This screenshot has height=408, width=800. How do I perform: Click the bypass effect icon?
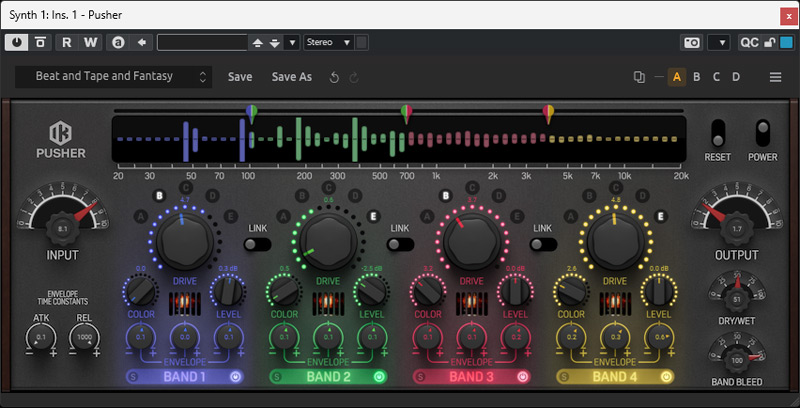[40, 42]
